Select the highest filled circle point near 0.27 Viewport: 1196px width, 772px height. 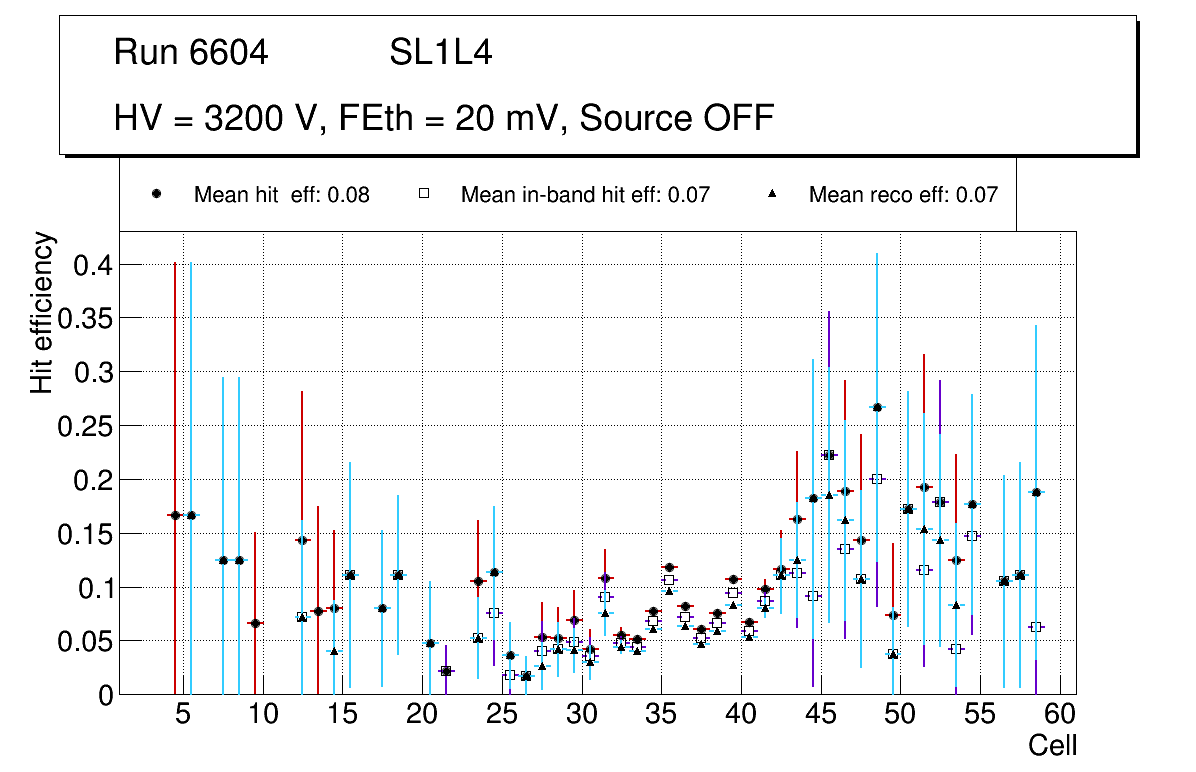pos(877,407)
